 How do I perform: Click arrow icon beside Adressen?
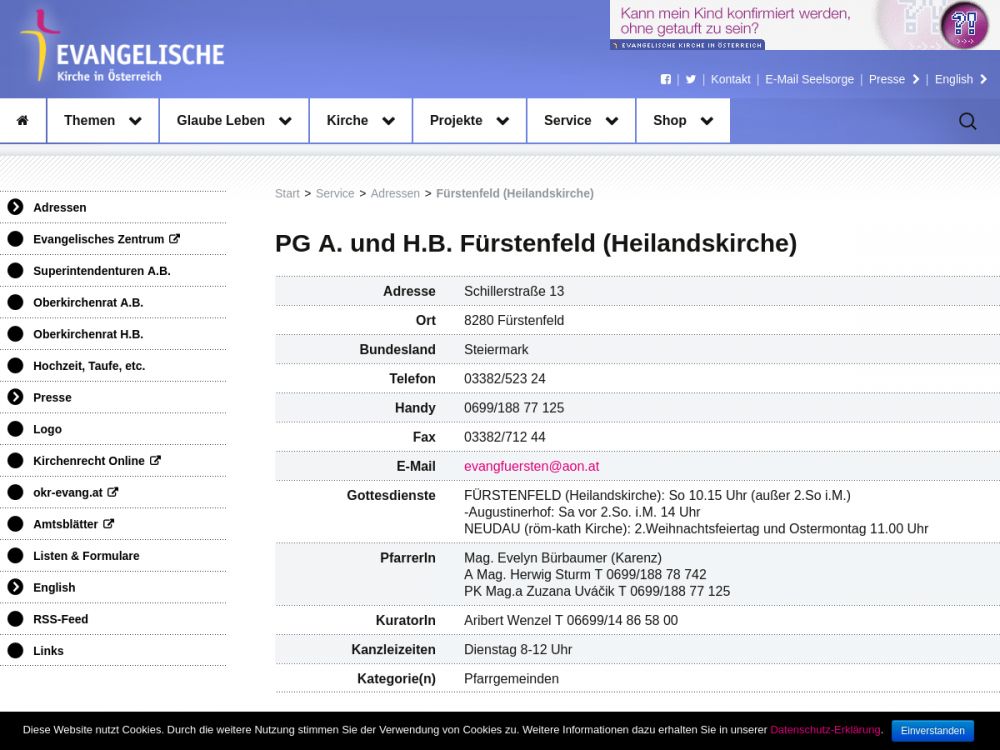[x=15, y=207]
